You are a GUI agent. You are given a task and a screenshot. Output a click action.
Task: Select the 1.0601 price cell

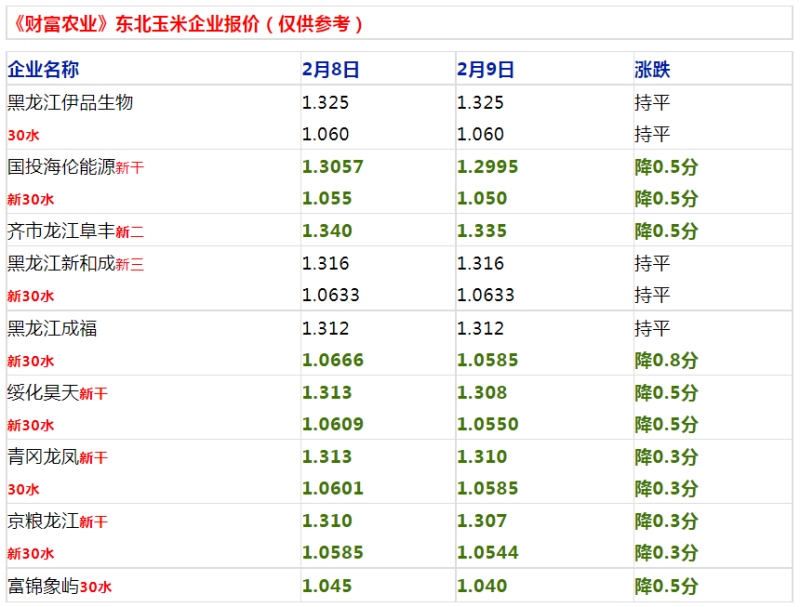coord(333,488)
